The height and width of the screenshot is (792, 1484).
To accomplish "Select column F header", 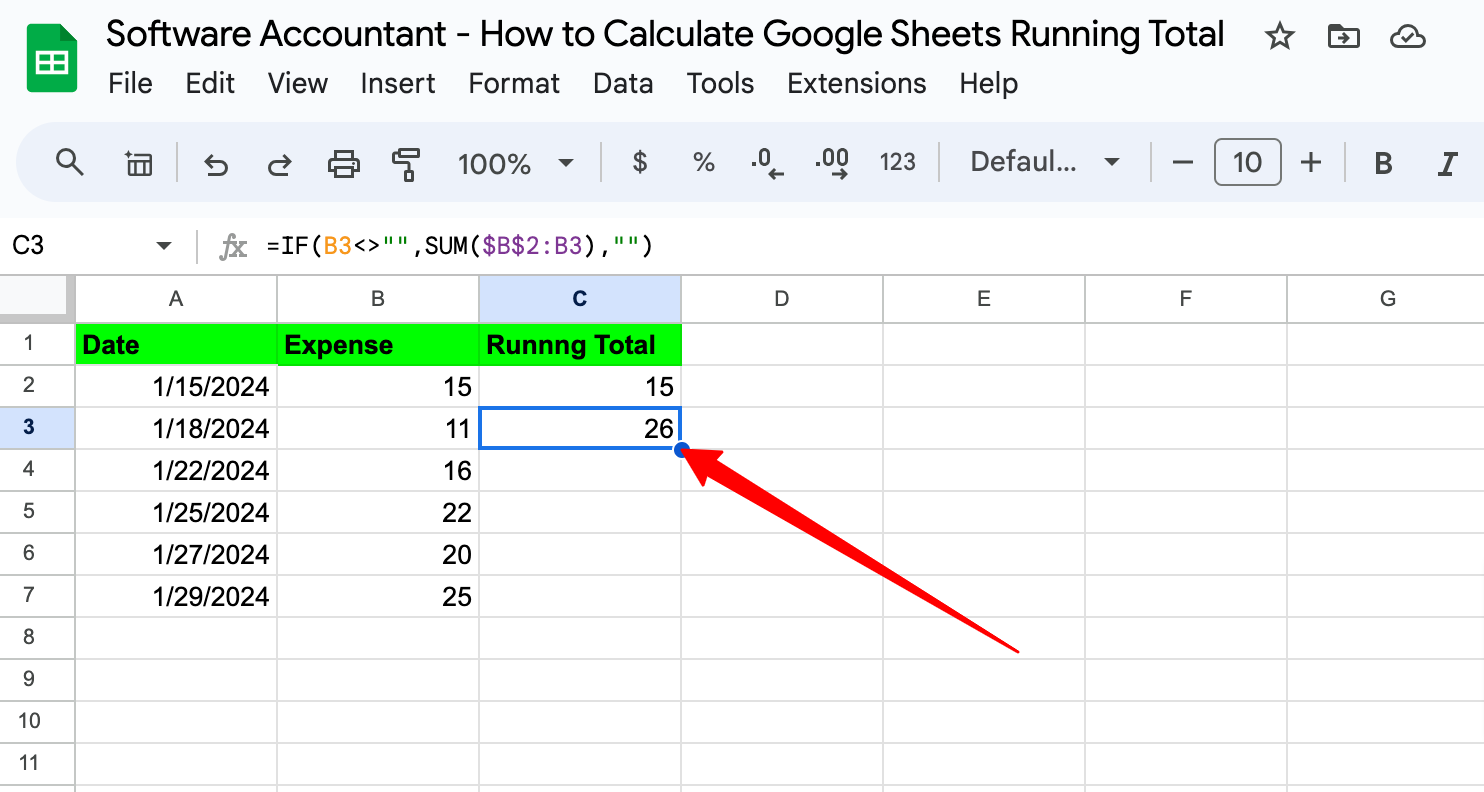I will pos(1186,298).
